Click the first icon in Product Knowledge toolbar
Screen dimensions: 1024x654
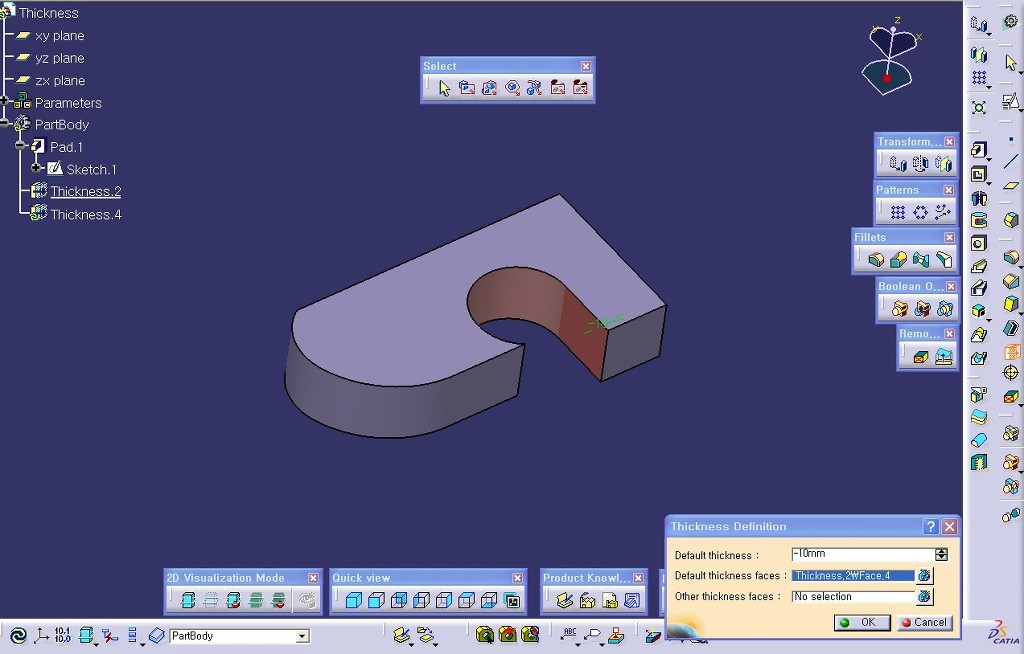pos(564,601)
